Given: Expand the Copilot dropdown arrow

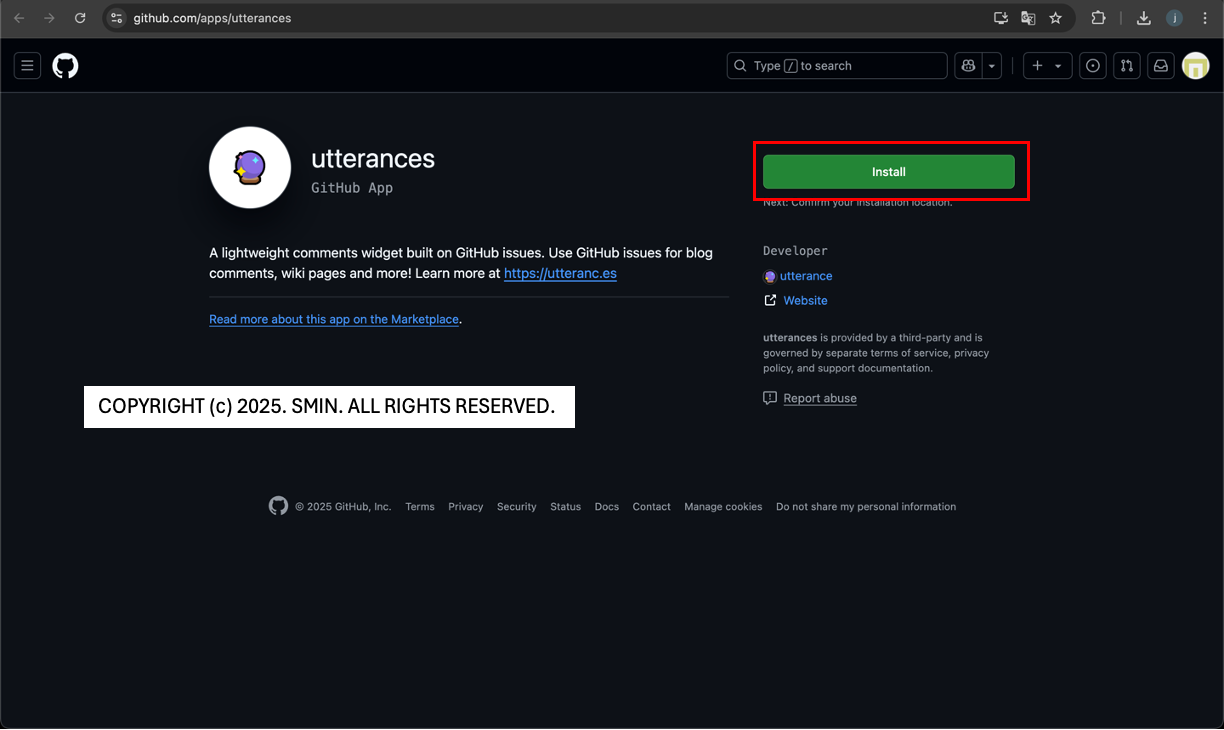Looking at the screenshot, I should [992, 66].
